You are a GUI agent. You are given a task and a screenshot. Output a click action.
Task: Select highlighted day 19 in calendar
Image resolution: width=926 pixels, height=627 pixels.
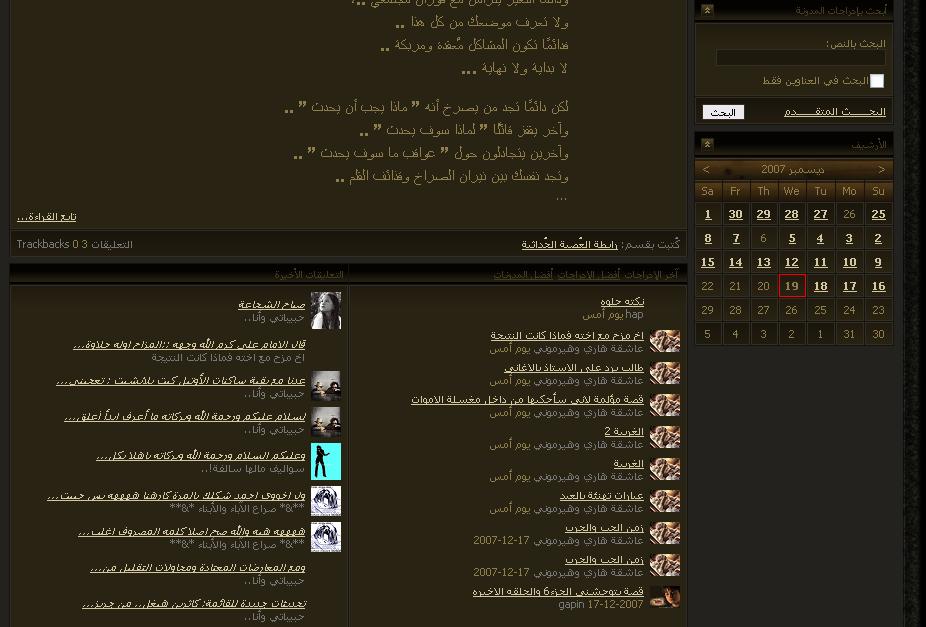point(792,286)
